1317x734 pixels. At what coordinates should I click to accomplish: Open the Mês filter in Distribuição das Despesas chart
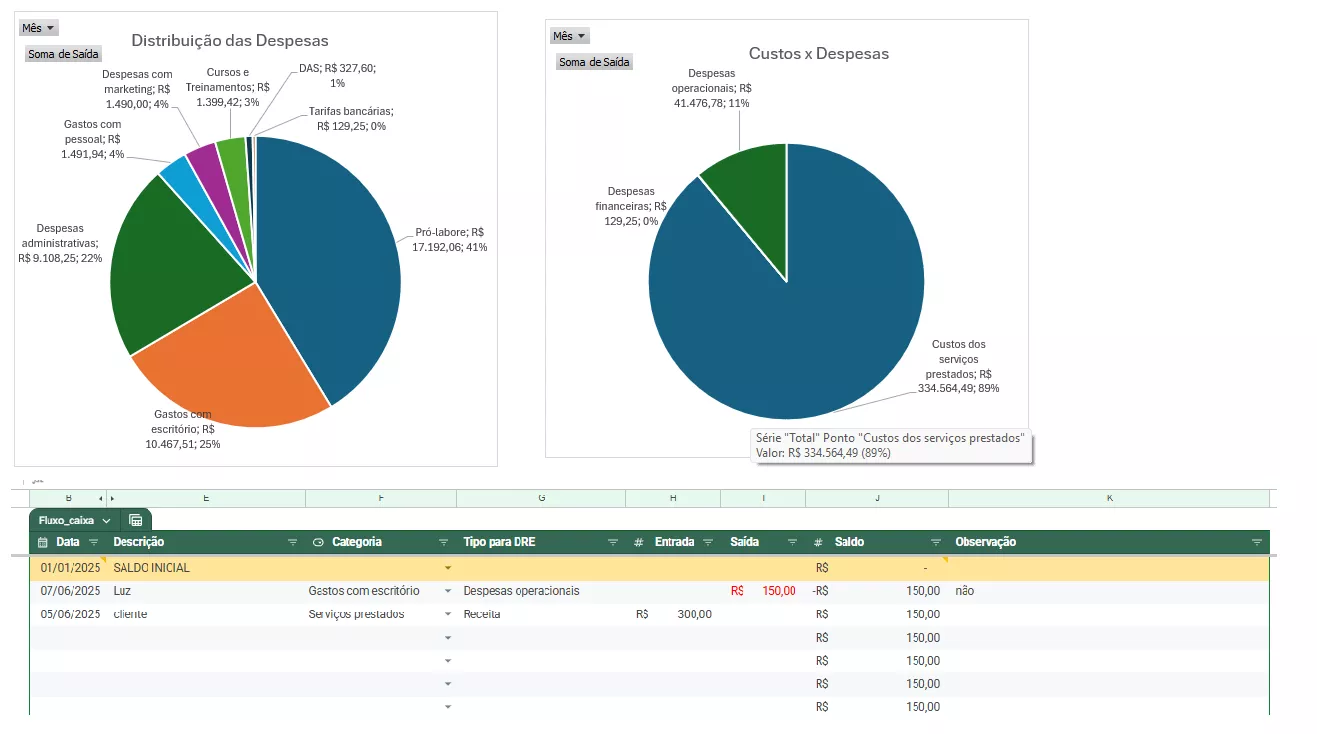39,28
